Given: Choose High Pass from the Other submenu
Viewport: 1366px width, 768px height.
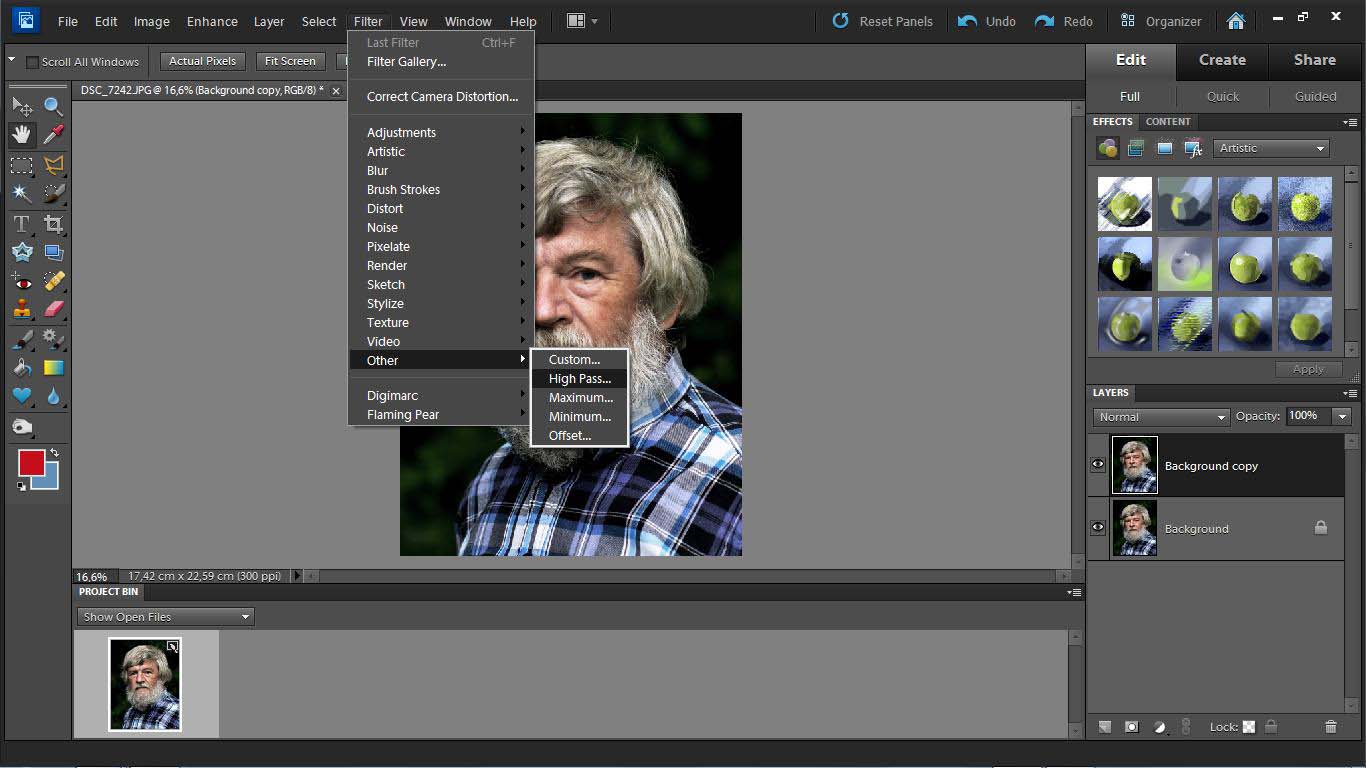Looking at the screenshot, I should [x=579, y=379].
